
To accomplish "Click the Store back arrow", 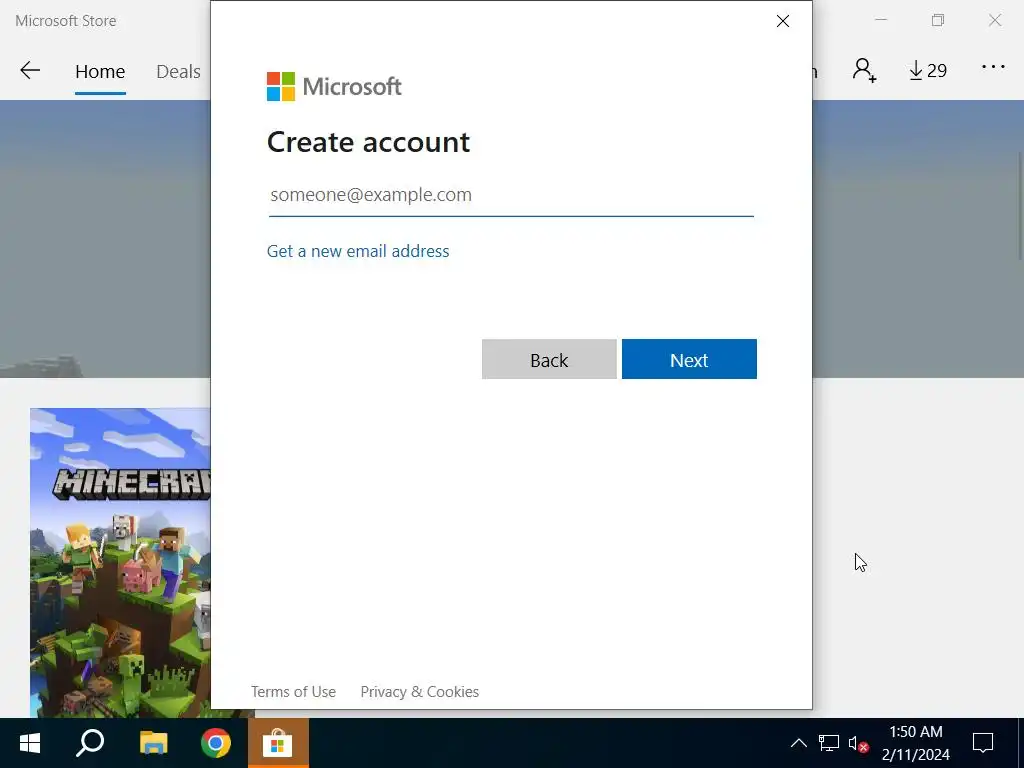I will pos(30,71).
